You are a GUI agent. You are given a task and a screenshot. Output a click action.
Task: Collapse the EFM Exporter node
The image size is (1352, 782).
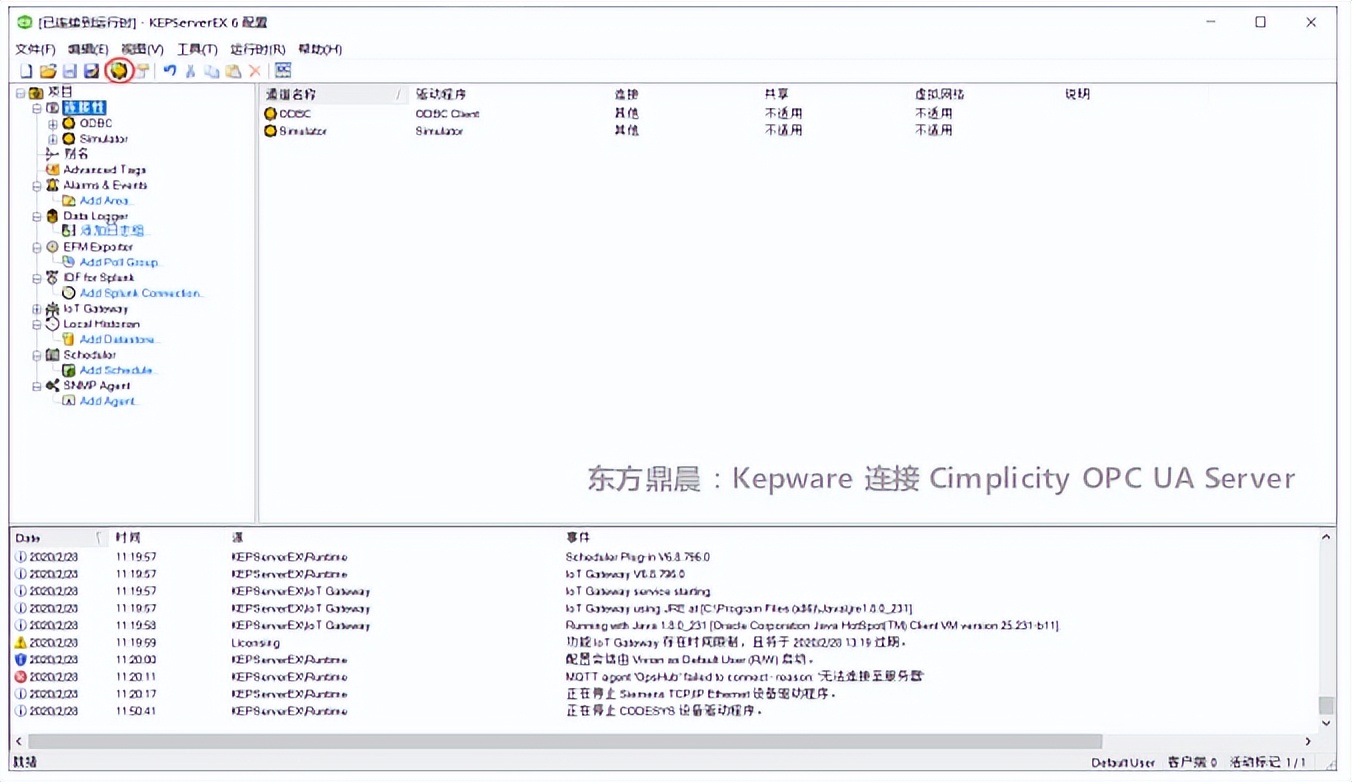(x=37, y=247)
